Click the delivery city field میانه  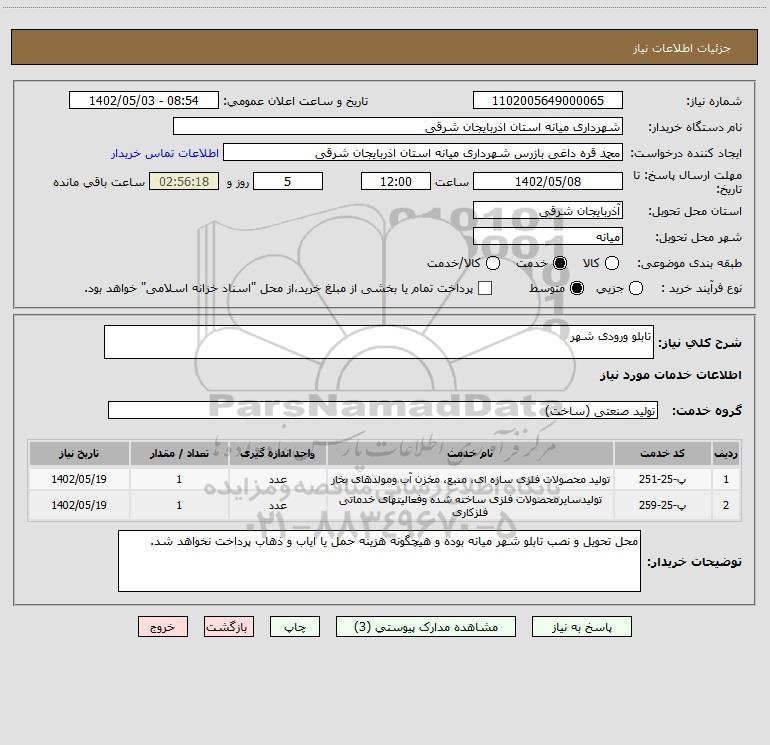pyautogui.click(x=548, y=237)
